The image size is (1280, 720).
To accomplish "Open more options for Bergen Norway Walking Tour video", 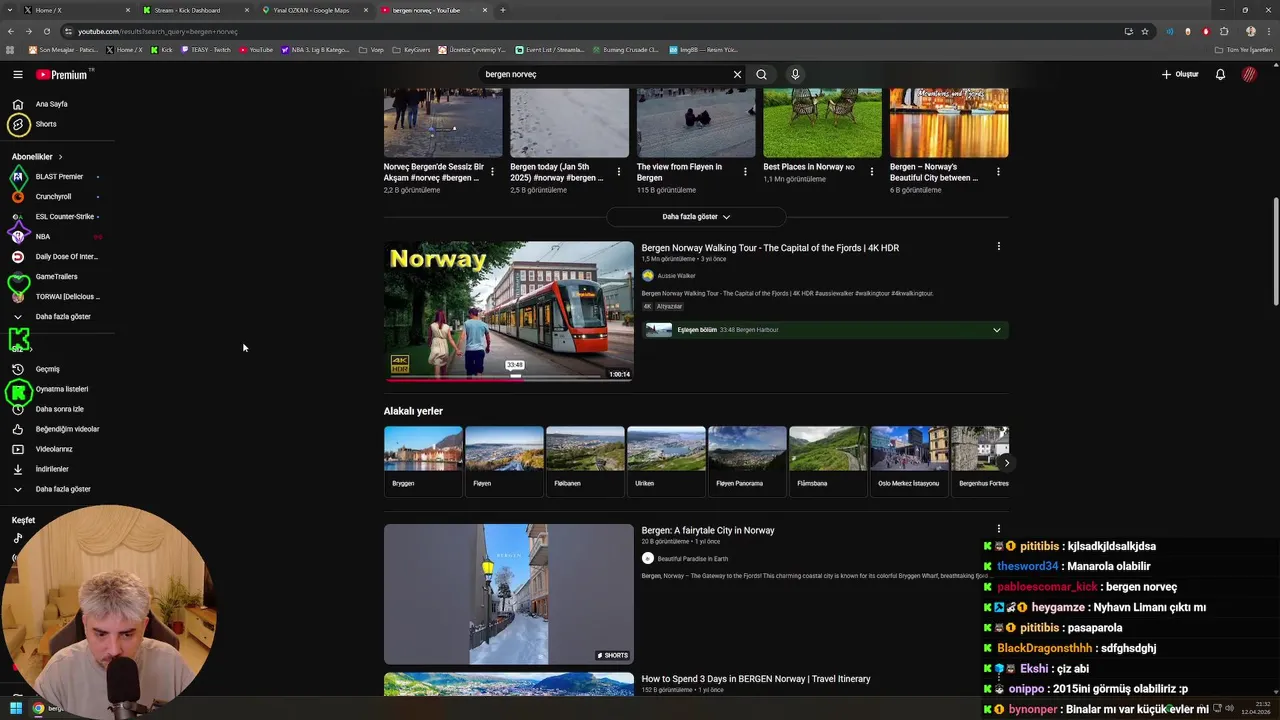I will 998,246.
